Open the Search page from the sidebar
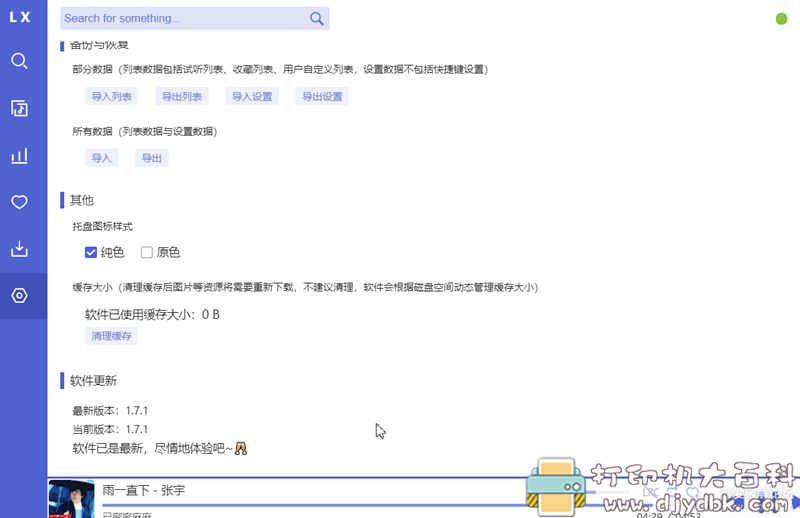The width and height of the screenshot is (800, 518). pos(19,61)
